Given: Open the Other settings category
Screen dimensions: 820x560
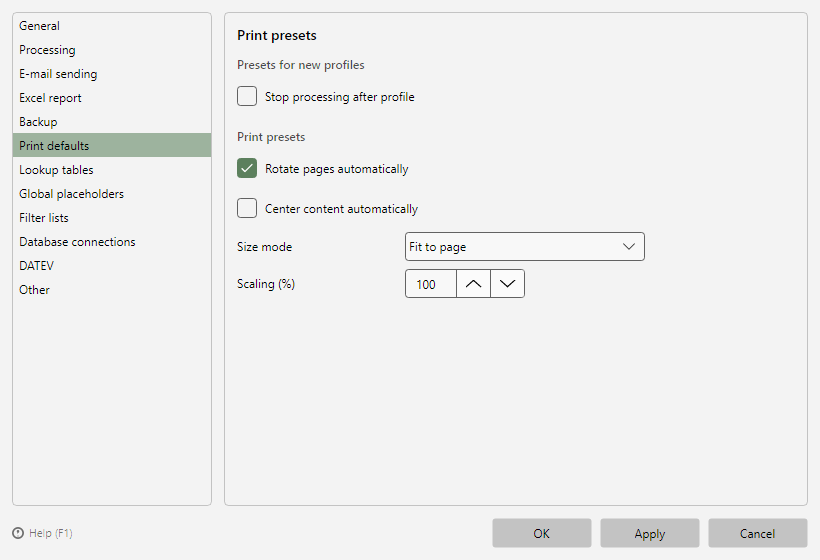Looking at the screenshot, I should pos(111,290).
